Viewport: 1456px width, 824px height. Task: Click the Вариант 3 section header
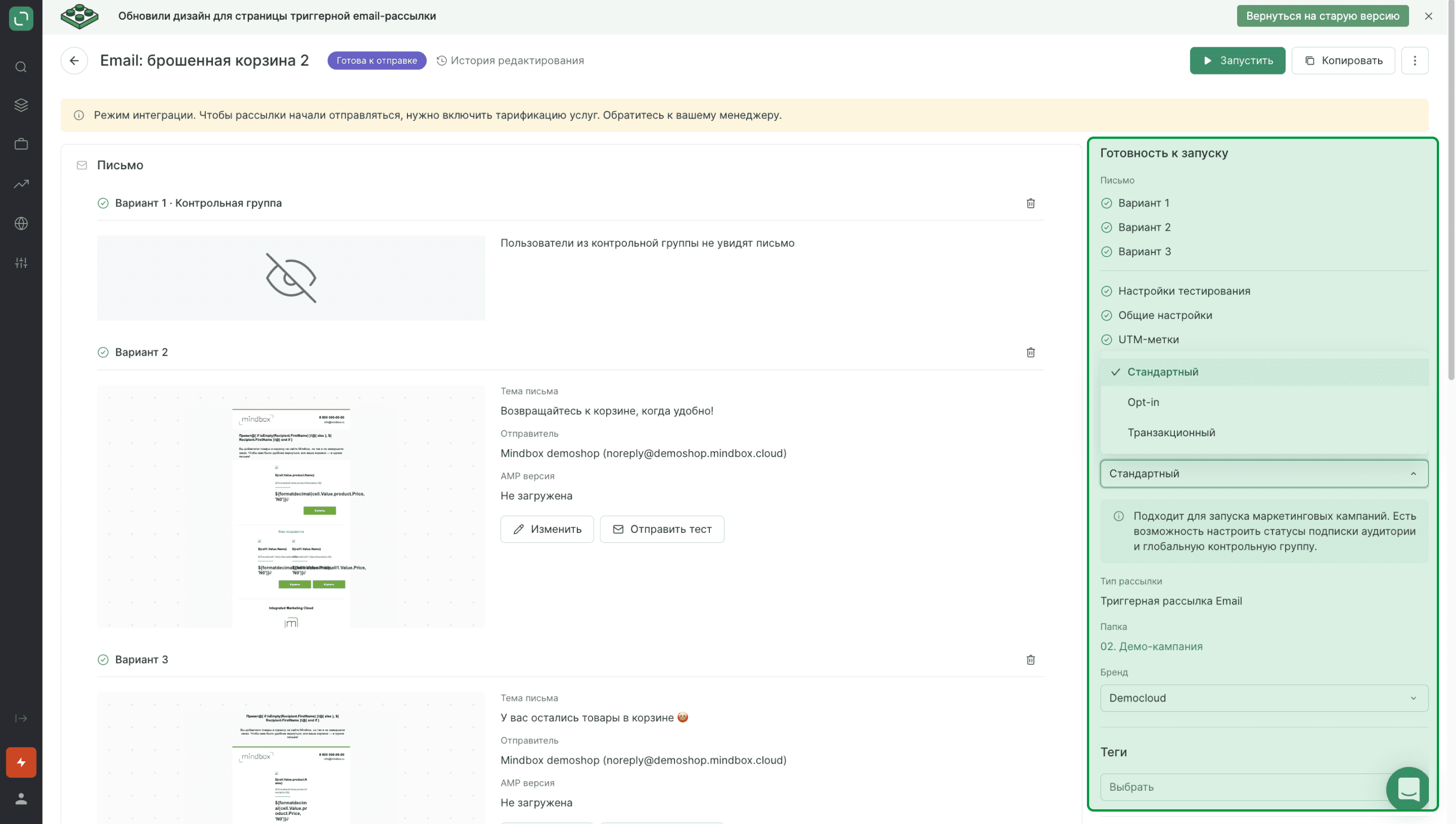(x=142, y=660)
